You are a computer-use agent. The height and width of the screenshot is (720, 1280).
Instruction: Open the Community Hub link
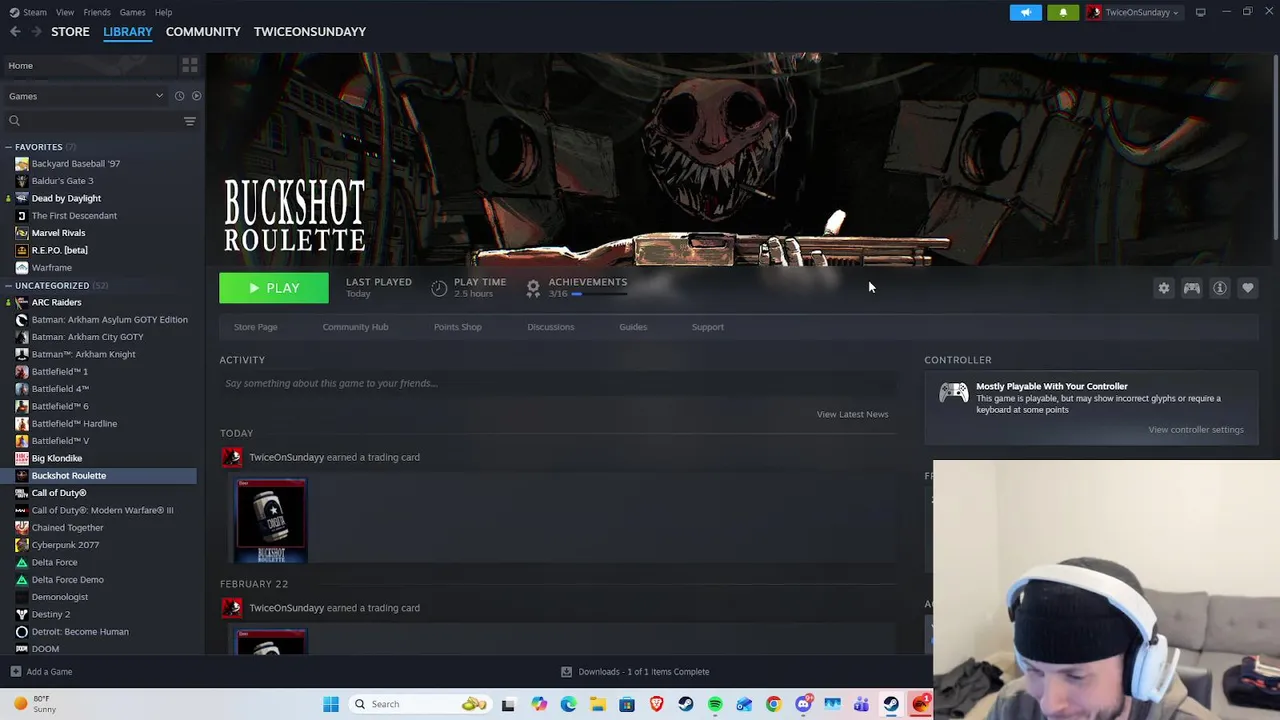(355, 327)
